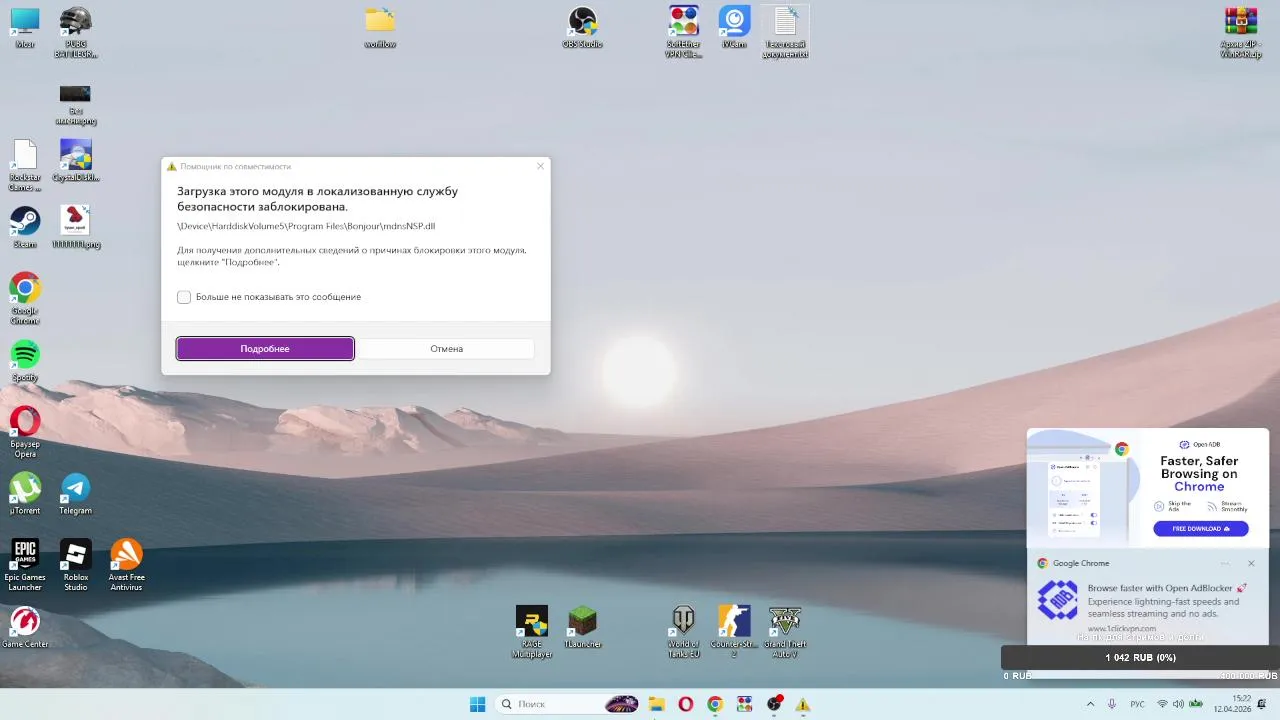Expand hidden system tray icons chevron
Screen dimensions: 1280x720
[1090, 704]
